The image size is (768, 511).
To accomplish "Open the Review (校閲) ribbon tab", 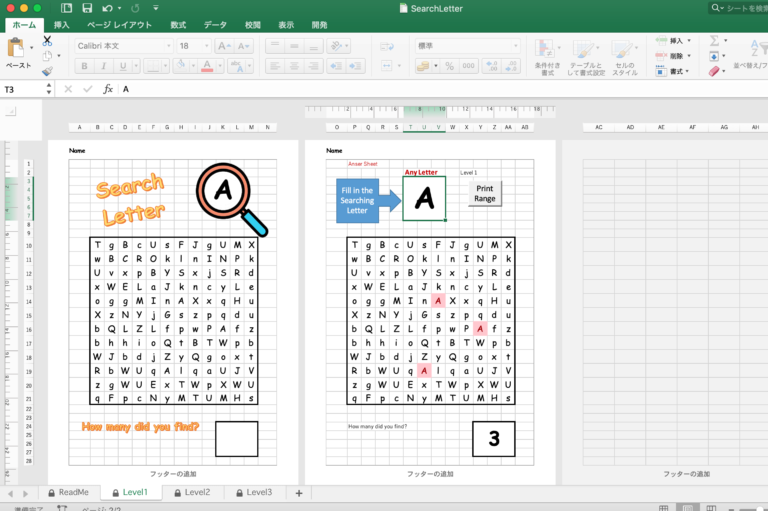I will pyautogui.click(x=253, y=25).
